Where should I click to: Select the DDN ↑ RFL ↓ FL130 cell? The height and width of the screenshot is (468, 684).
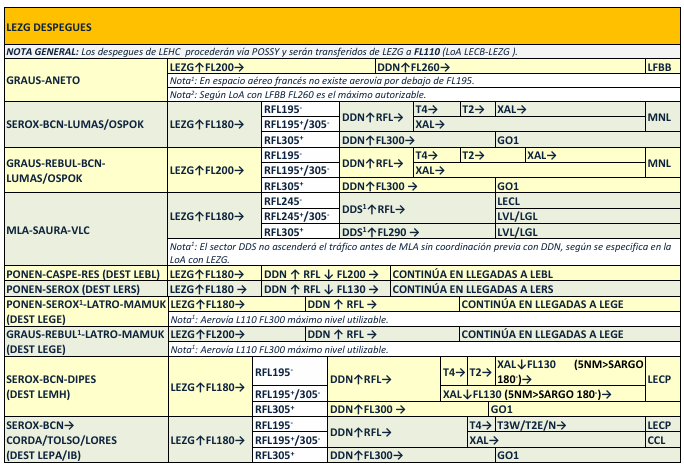coord(322,288)
